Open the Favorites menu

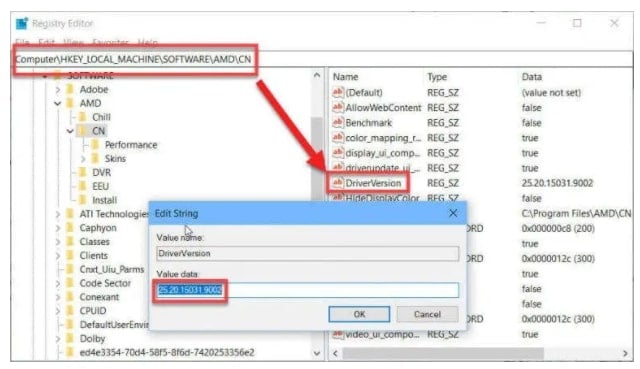(111, 42)
